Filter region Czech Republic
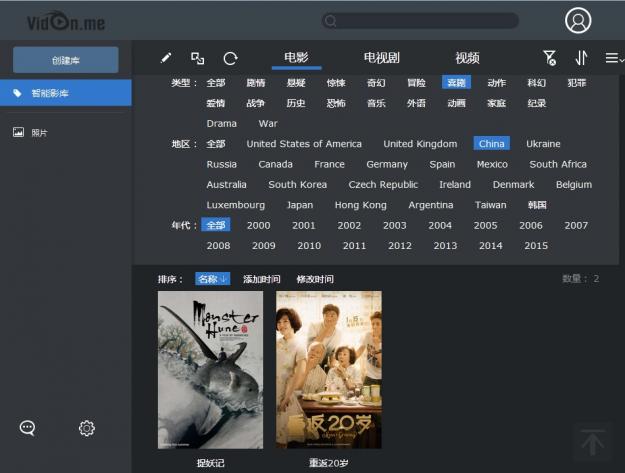 click(383, 184)
